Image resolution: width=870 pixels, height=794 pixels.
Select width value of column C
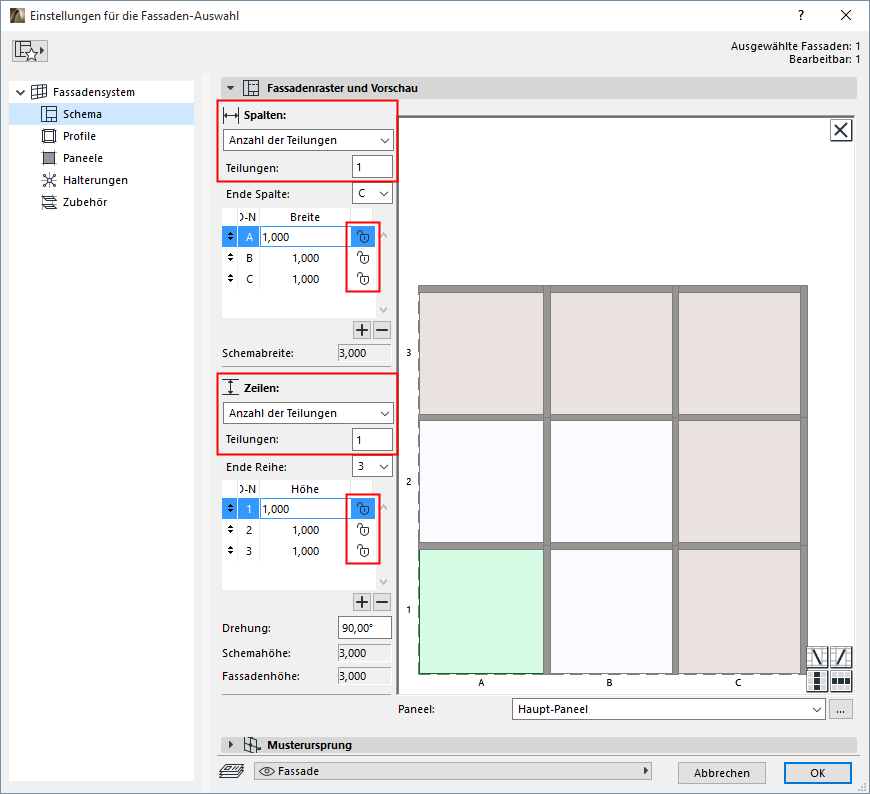coord(305,279)
